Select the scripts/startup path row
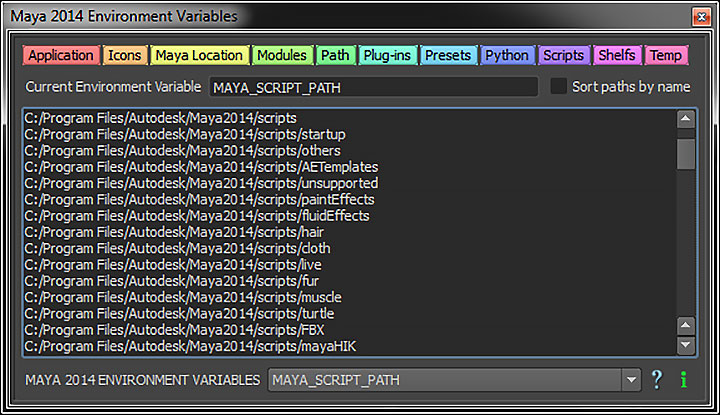The image size is (720, 415). [x=349, y=135]
